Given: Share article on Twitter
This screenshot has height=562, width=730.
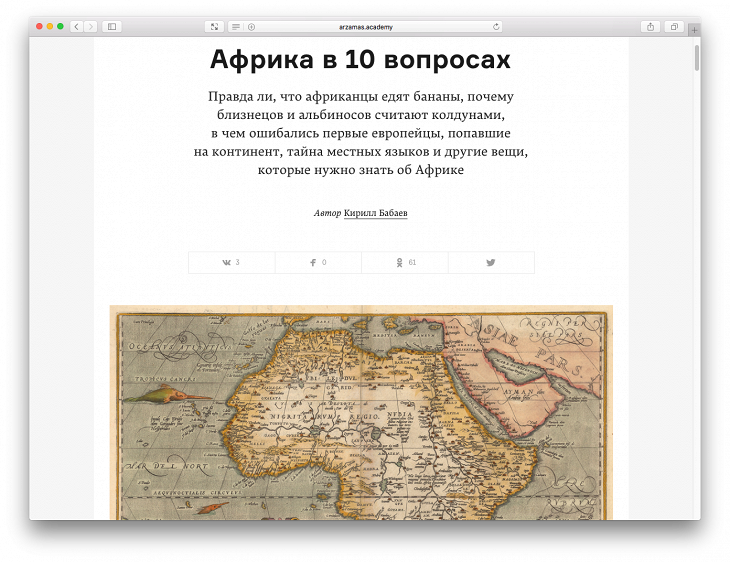Looking at the screenshot, I should click(491, 262).
